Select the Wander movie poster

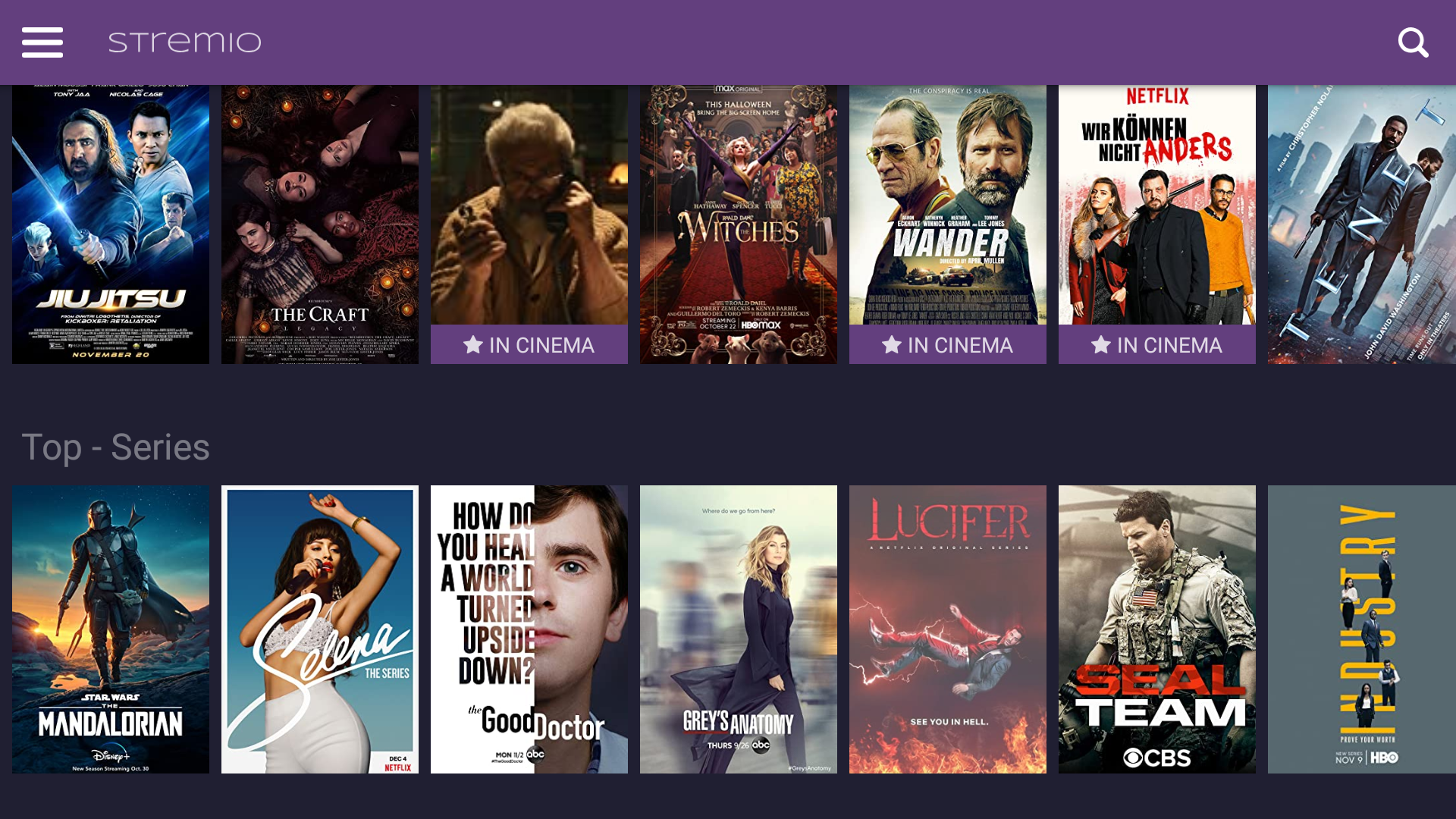pos(948,205)
